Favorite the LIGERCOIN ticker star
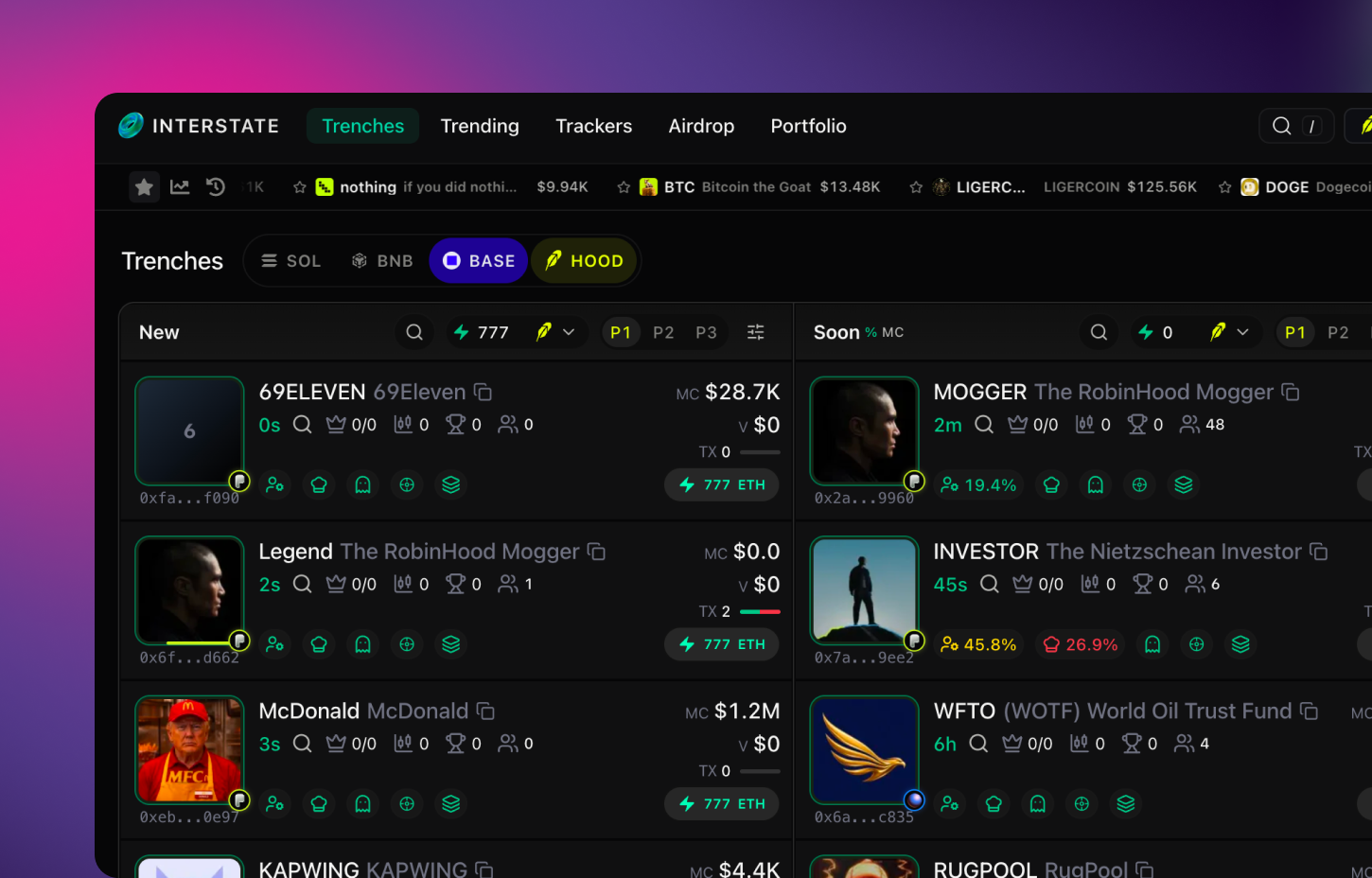The height and width of the screenshot is (878, 1372). point(916,187)
